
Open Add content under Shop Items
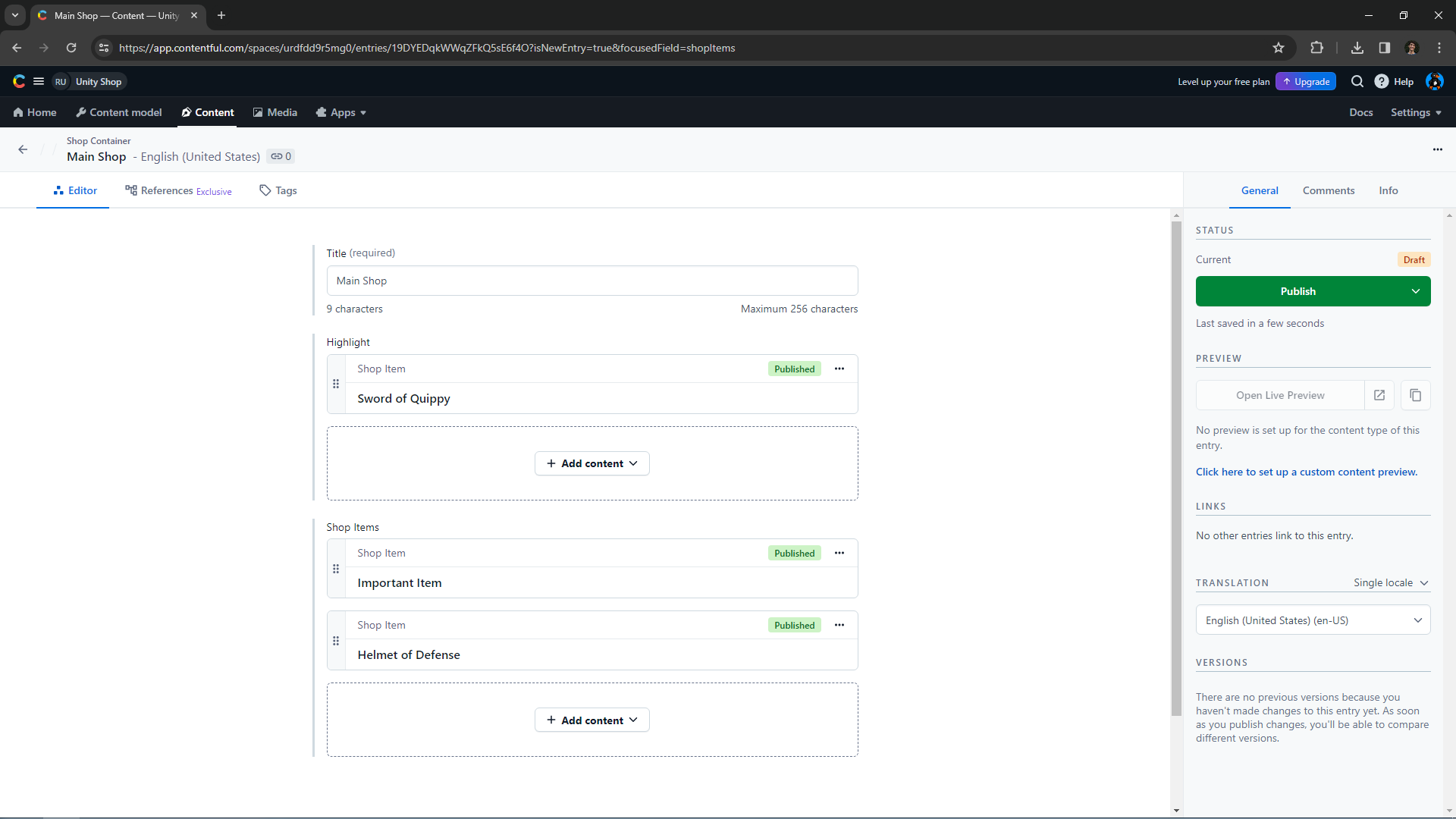click(591, 720)
